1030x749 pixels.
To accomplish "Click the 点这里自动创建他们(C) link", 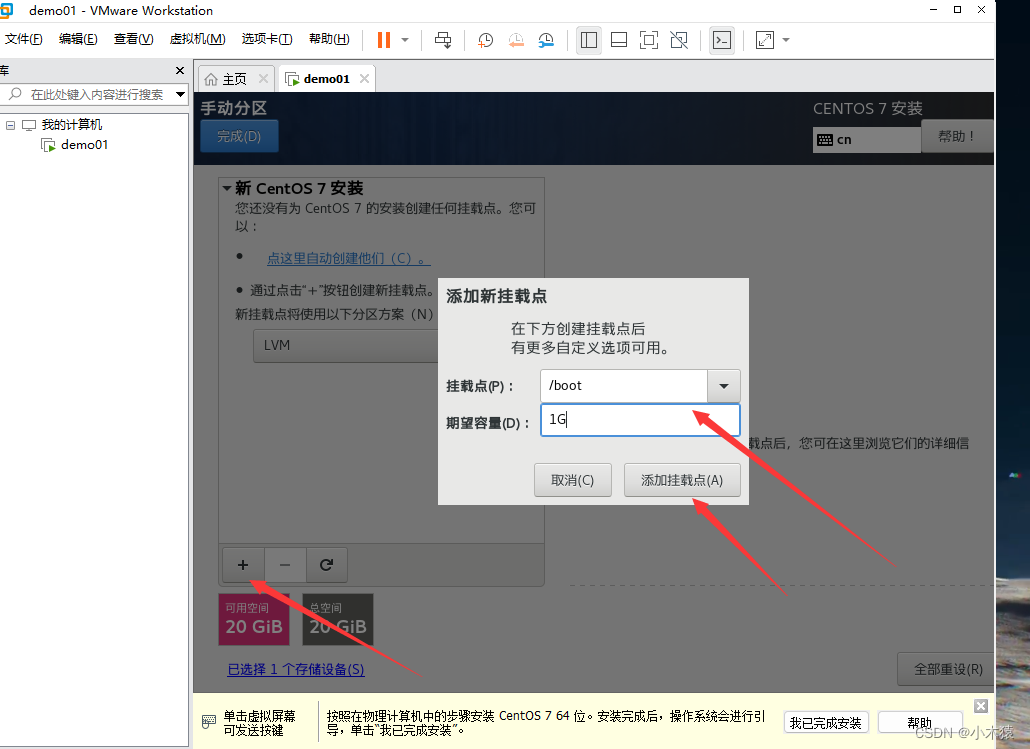I will (349, 258).
